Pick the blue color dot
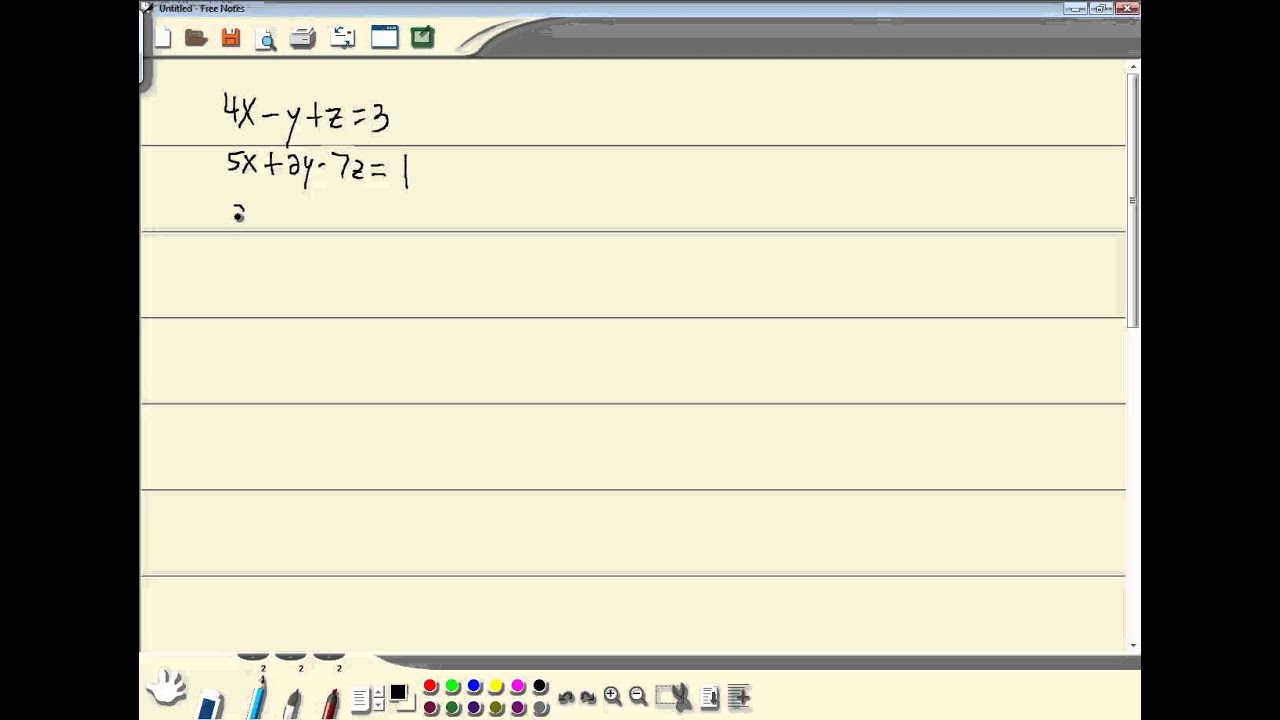Screen dimensions: 1280x720 coord(474,686)
